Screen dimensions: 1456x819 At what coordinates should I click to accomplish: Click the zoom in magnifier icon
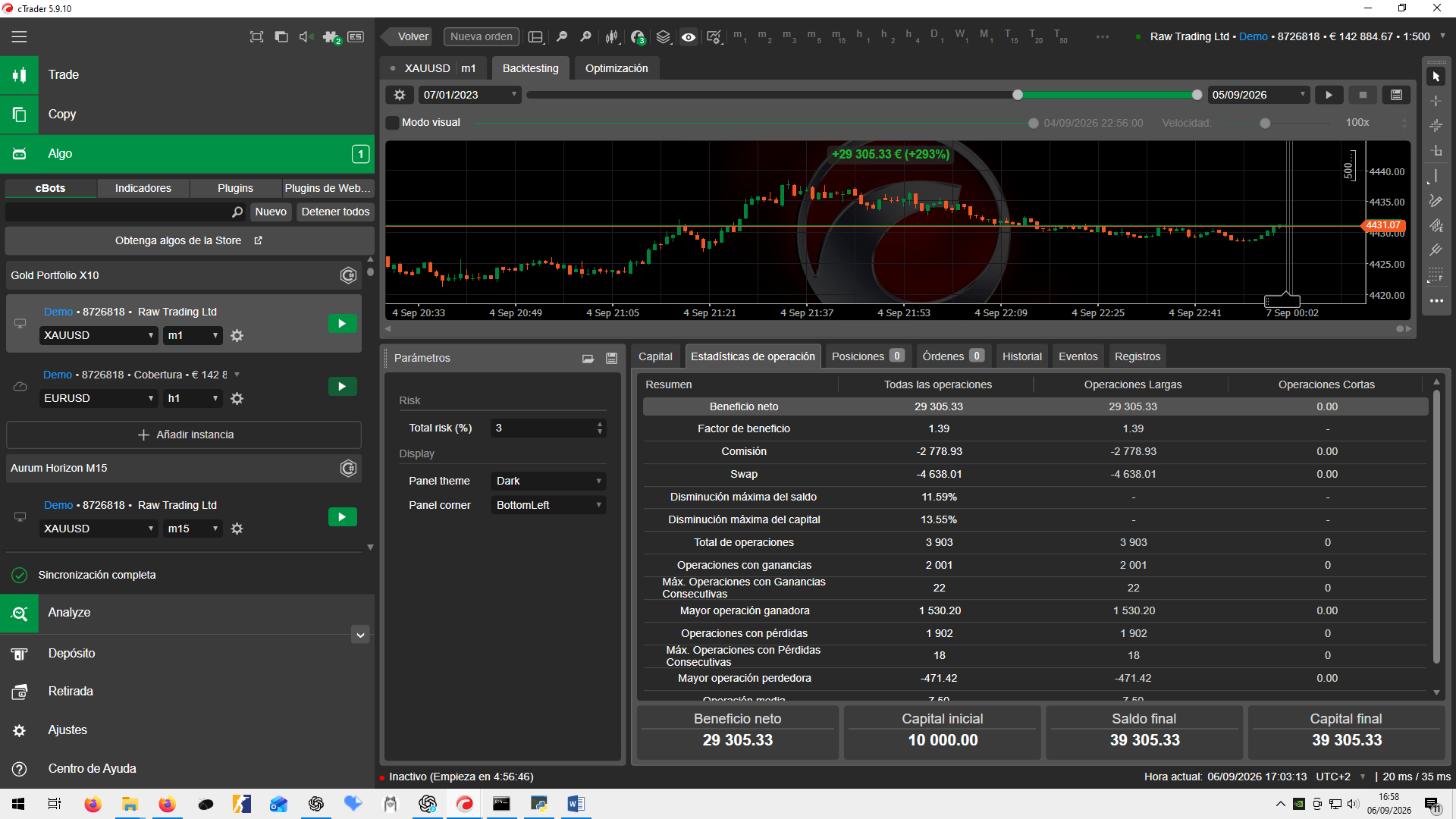tap(585, 36)
